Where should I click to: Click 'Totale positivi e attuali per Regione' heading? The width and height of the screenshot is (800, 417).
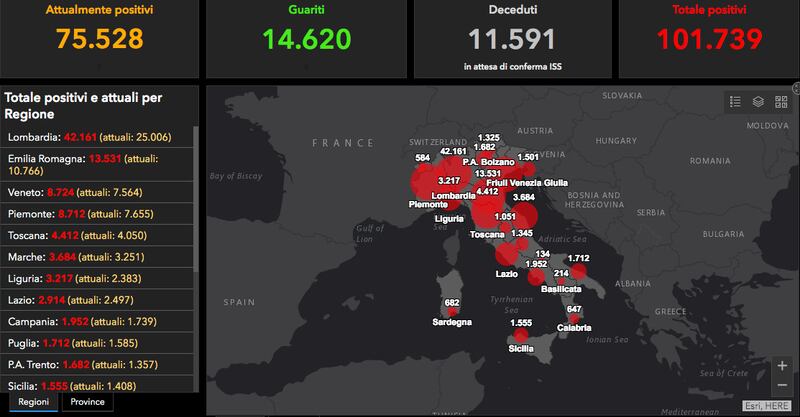pyautogui.click(x=83, y=106)
